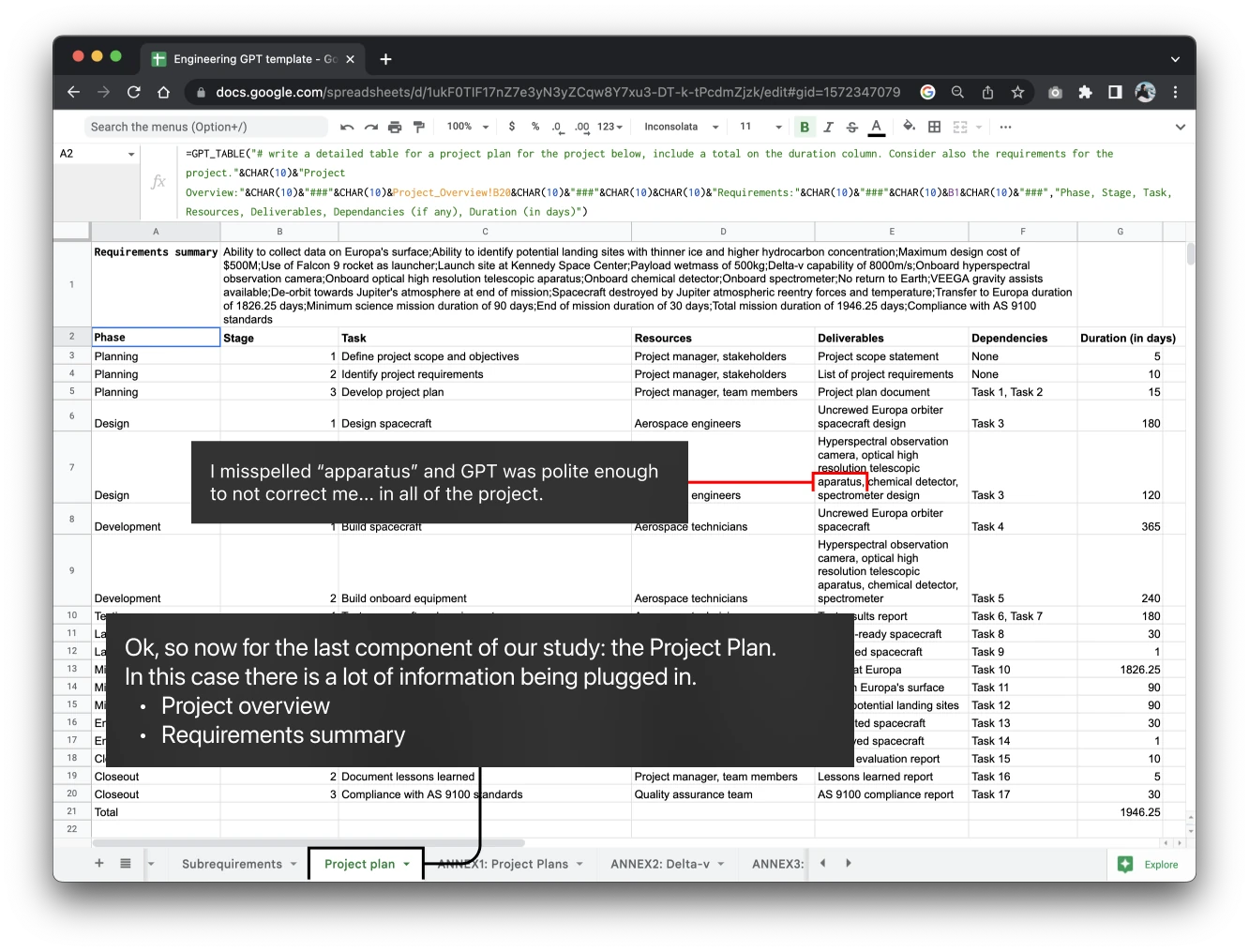Click the browser address bar URL
The width and height of the screenshot is (1249, 952).
point(558,92)
